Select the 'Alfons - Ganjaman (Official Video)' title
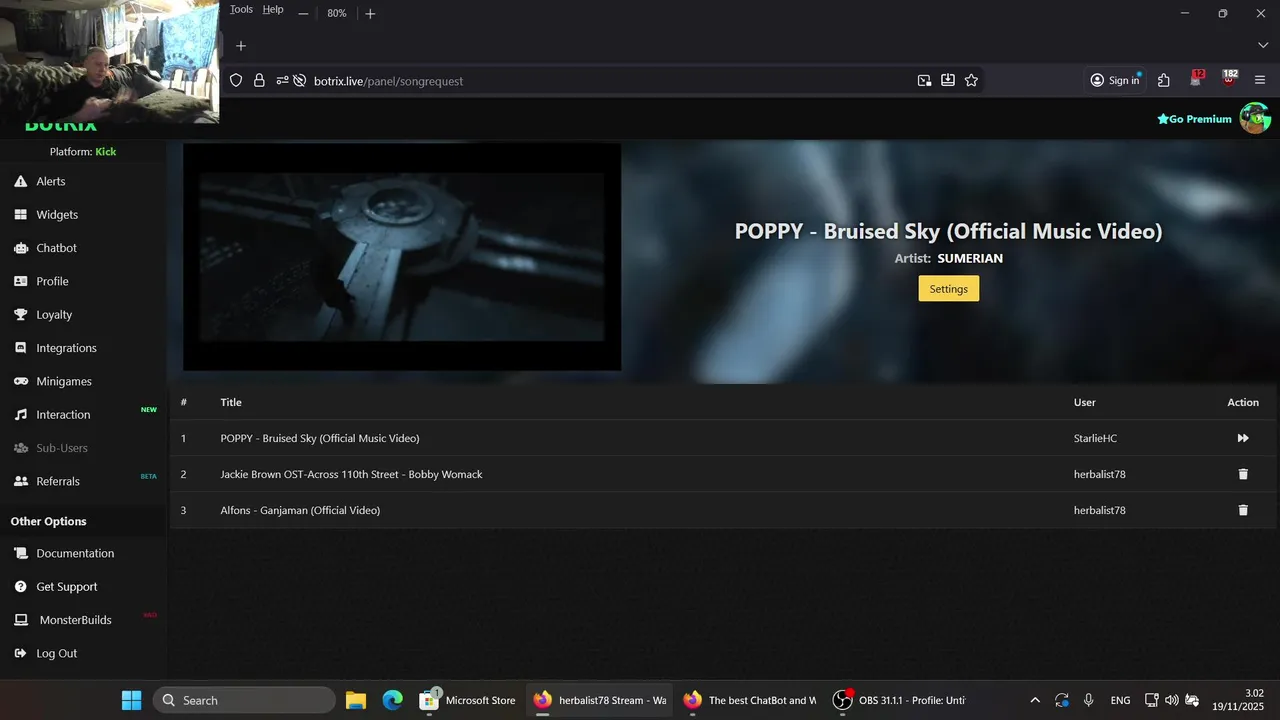1280x720 pixels. point(300,510)
